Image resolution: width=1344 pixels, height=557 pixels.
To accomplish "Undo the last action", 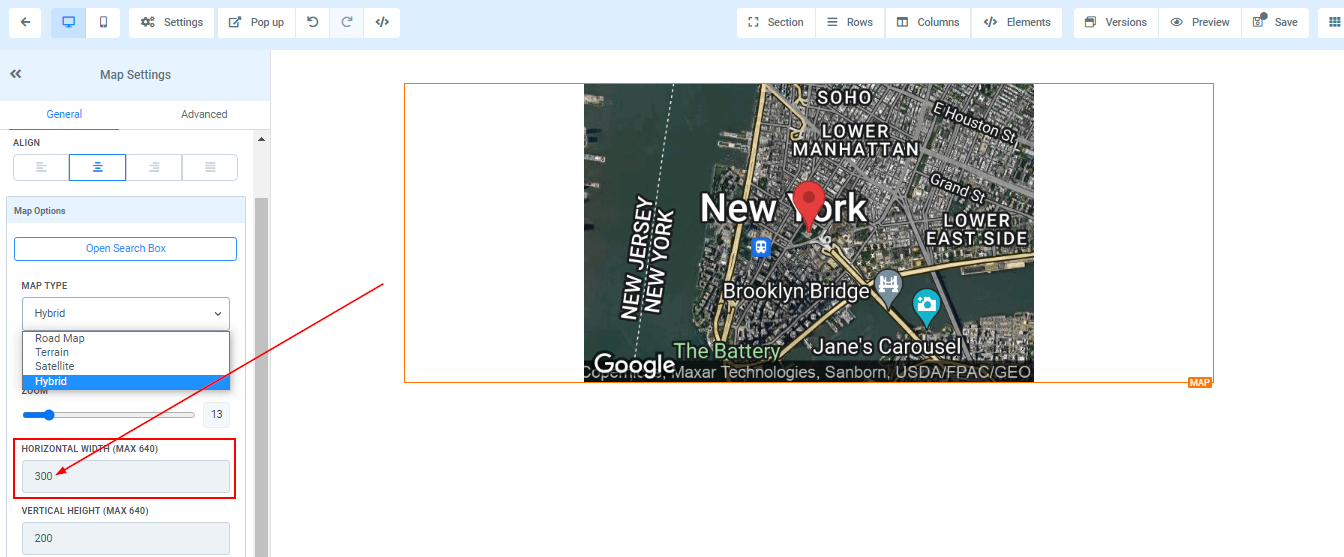I will pos(313,22).
